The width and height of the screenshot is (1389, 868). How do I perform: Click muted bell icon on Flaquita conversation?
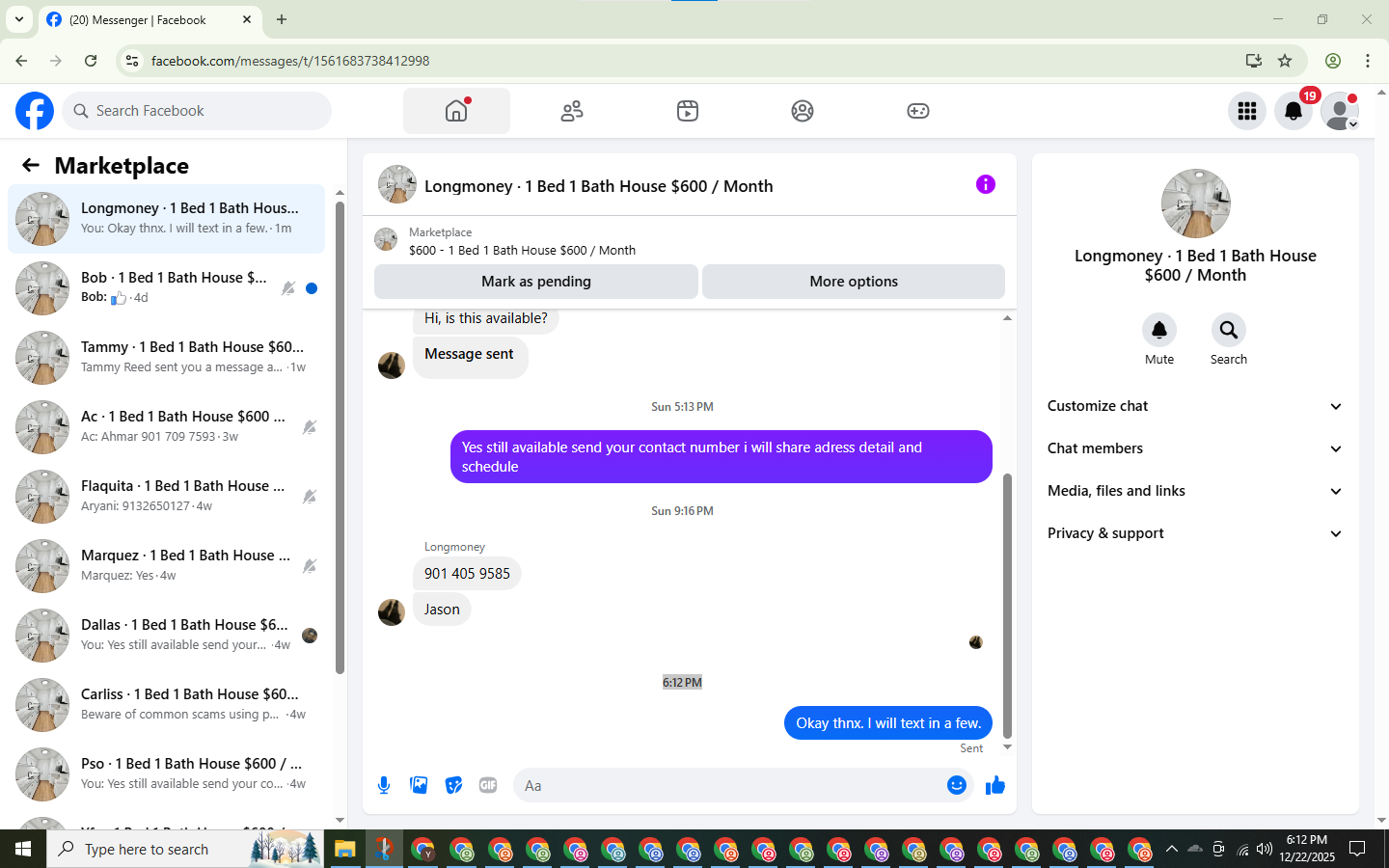pyautogui.click(x=310, y=497)
